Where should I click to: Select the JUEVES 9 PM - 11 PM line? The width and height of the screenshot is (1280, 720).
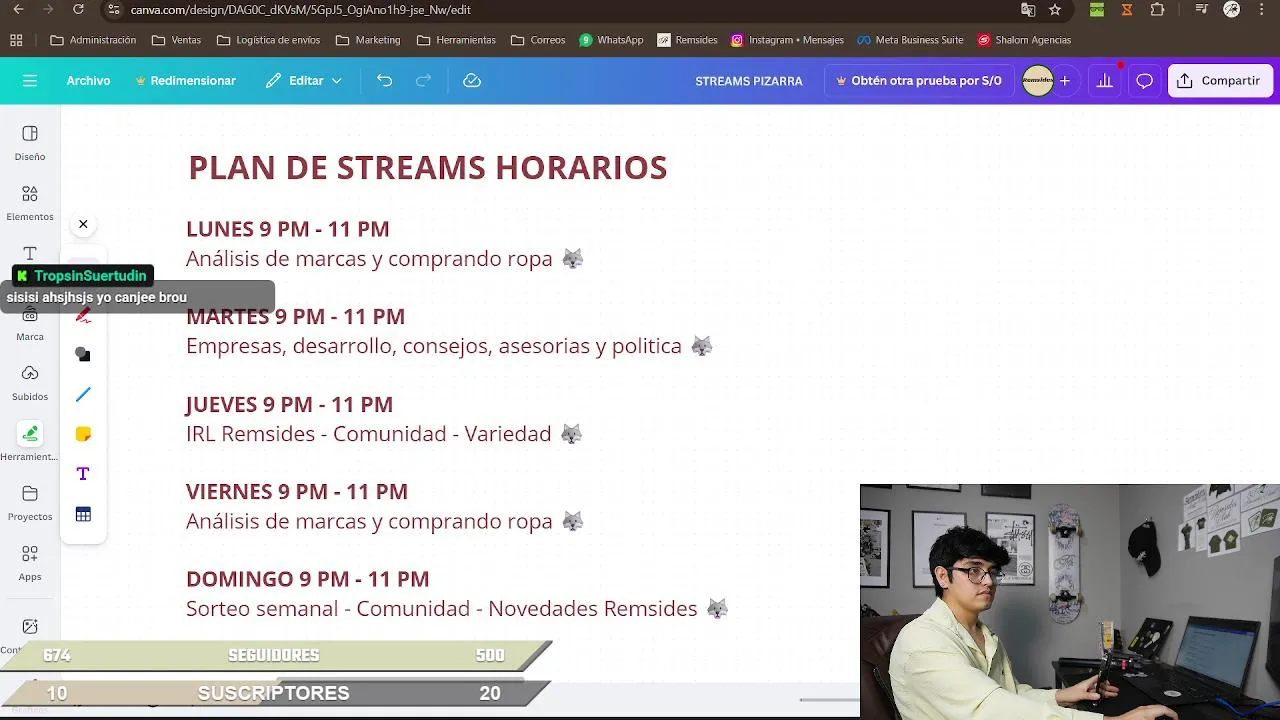289,405
